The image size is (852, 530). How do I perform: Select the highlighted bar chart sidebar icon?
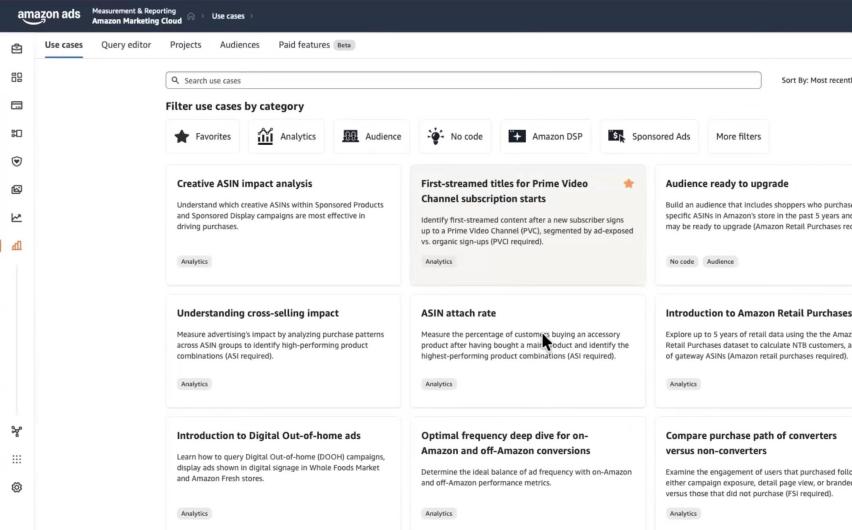pos(16,245)
